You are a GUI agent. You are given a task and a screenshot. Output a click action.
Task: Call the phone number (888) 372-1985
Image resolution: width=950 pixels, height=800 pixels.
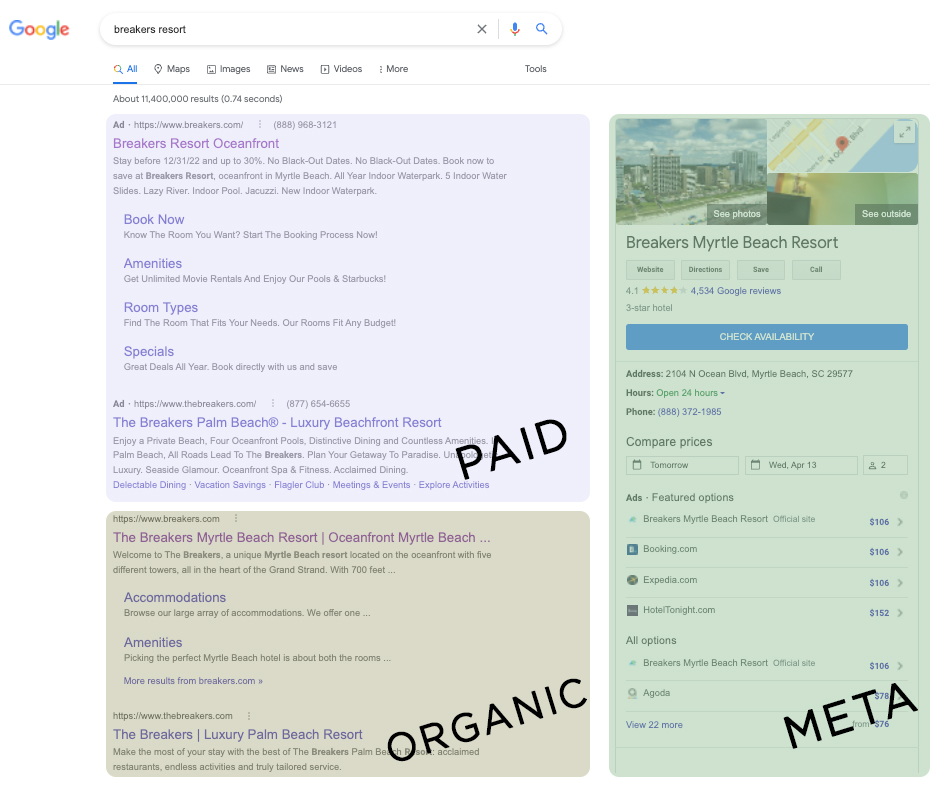(689, 412)
